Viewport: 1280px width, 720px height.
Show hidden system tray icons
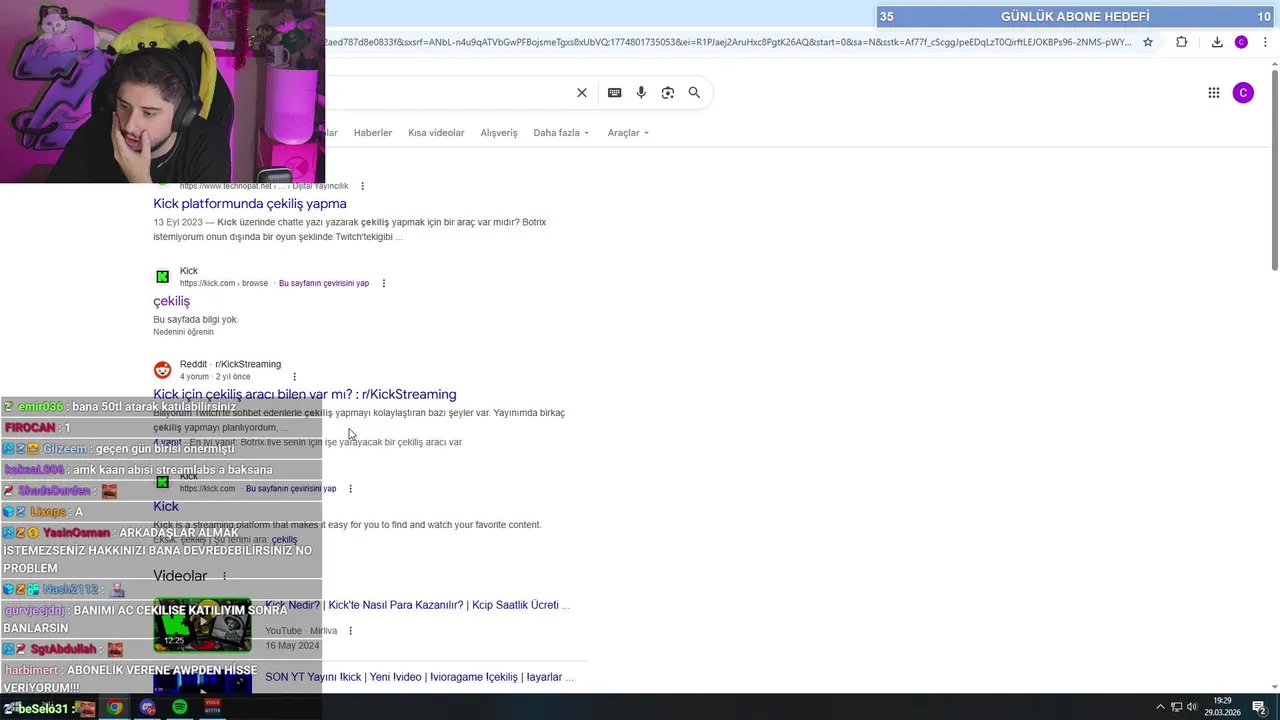tap(1160, 707)
